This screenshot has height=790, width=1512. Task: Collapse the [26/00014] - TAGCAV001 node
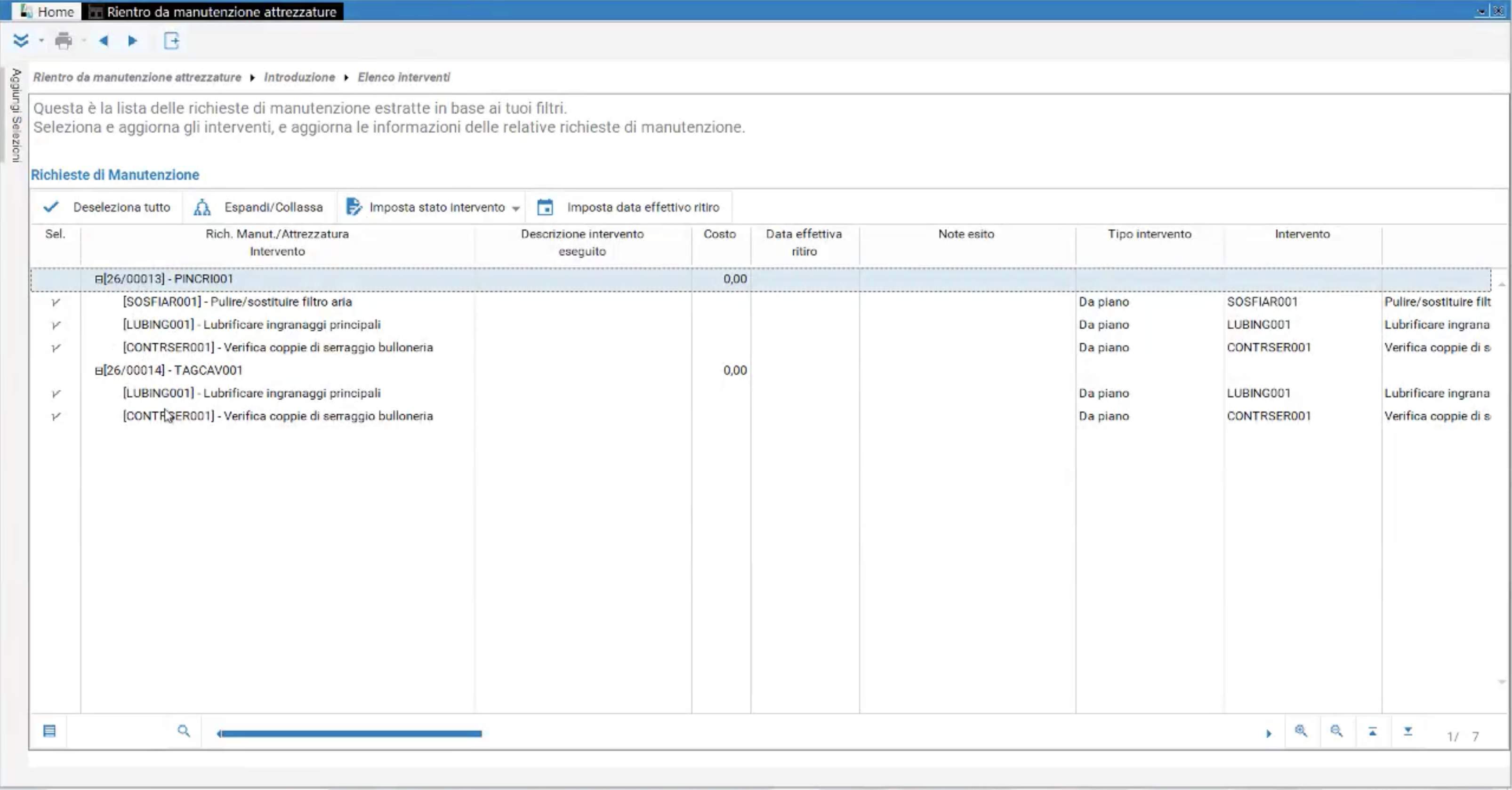[x=98, y=371]
